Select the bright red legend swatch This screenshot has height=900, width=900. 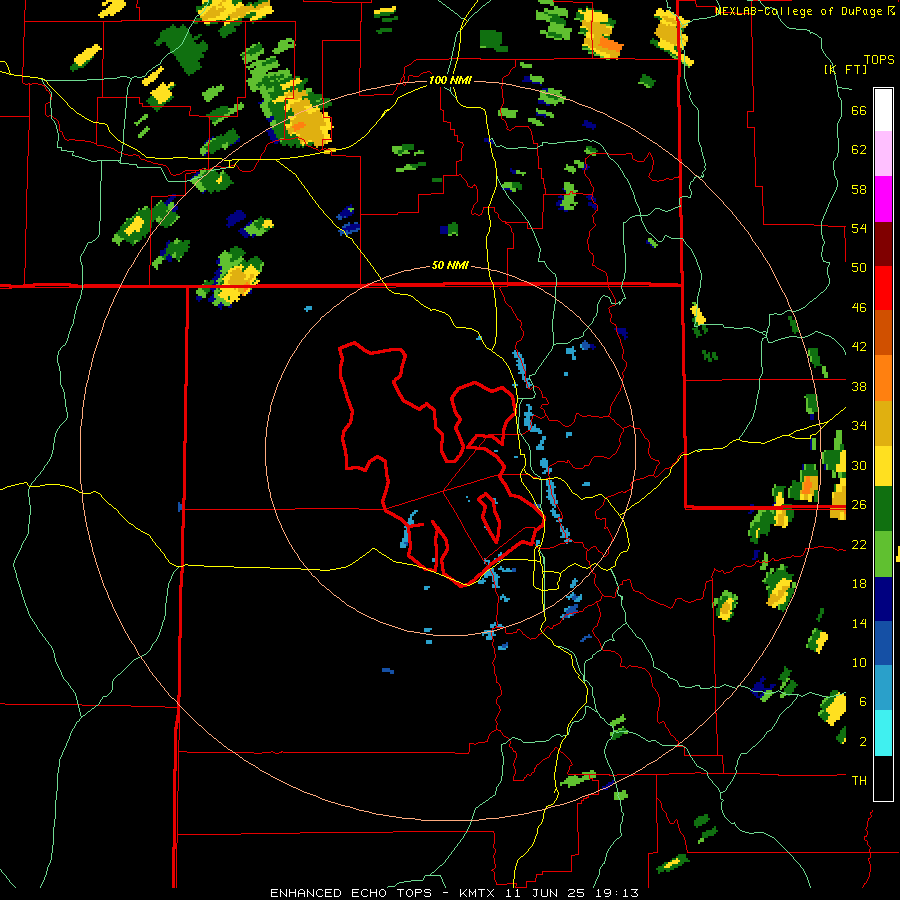[883, 288]
